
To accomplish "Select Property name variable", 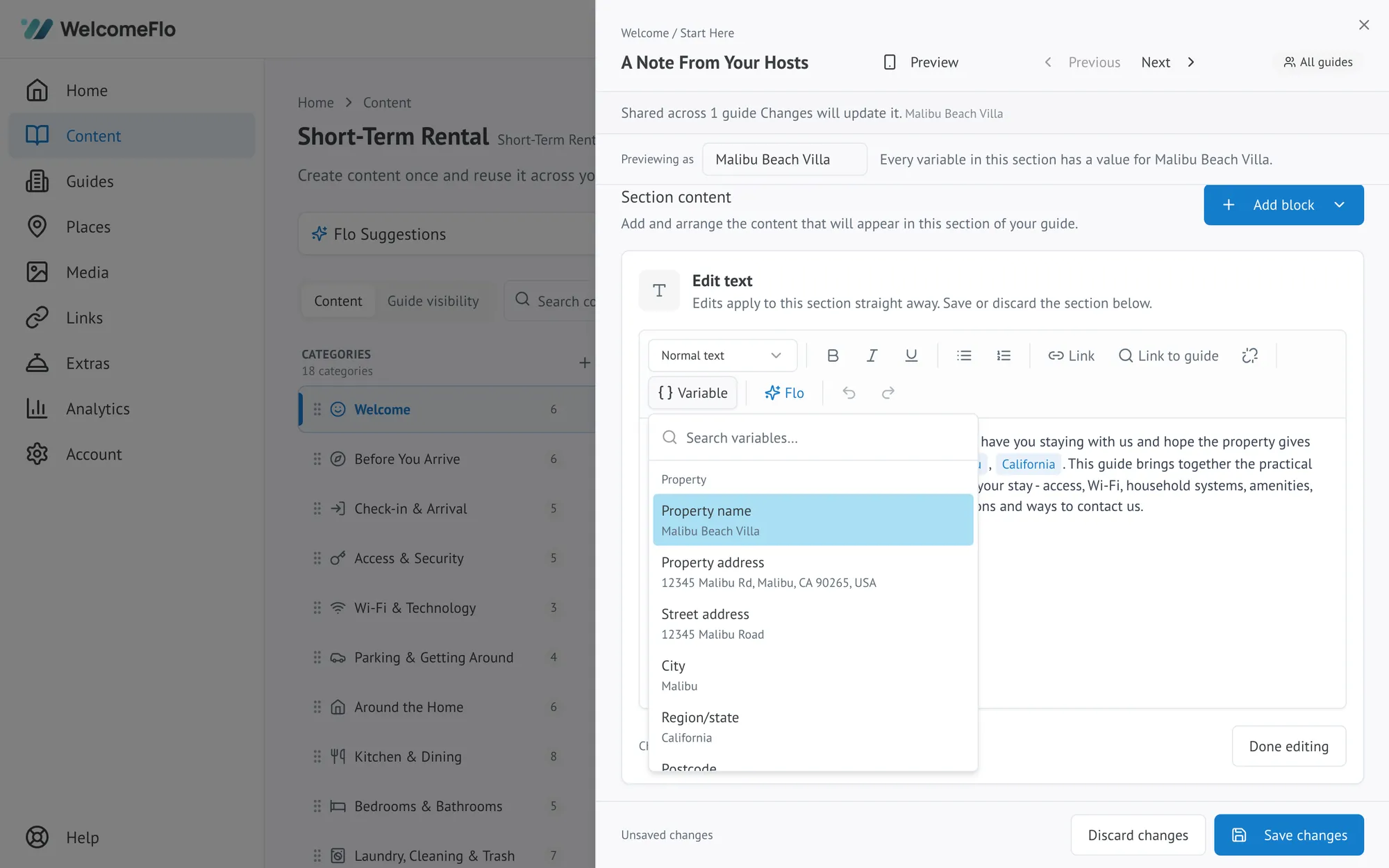I will (x=813, y=520).
